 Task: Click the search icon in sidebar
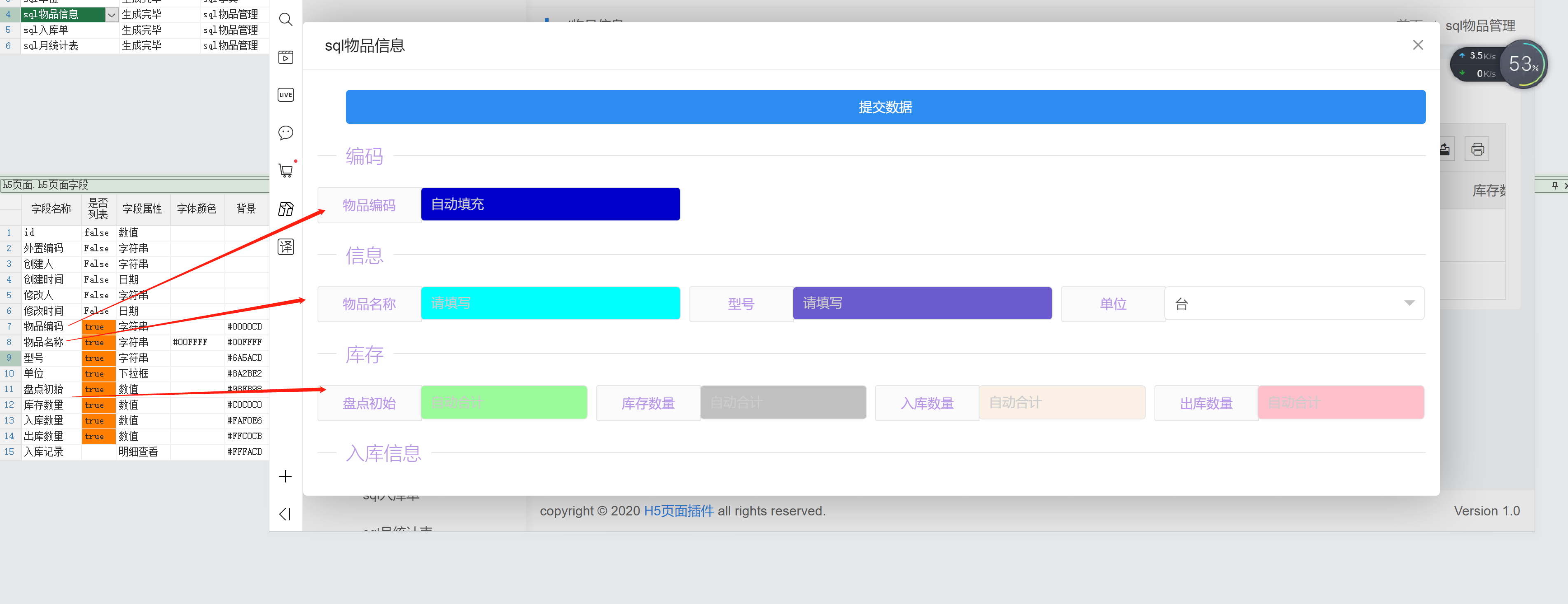point(285,19)
